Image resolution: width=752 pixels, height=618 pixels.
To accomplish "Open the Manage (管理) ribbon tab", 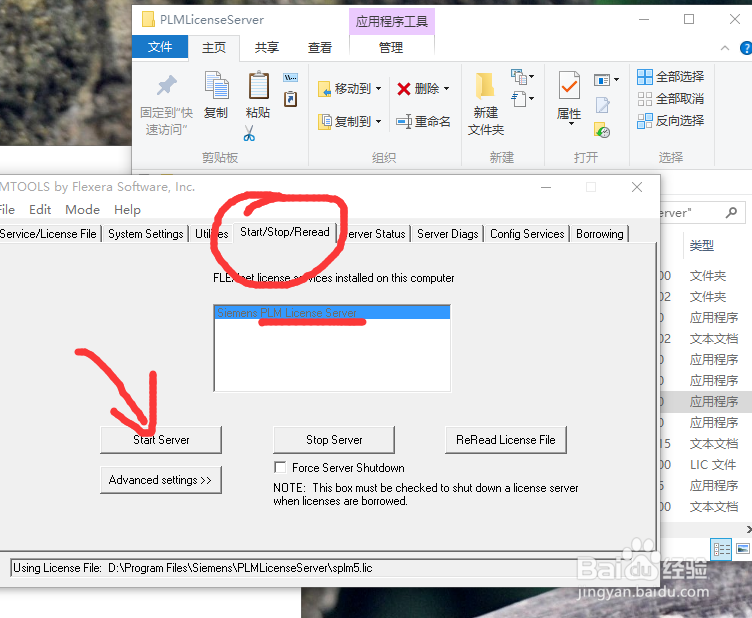I will tap(391, 47).
